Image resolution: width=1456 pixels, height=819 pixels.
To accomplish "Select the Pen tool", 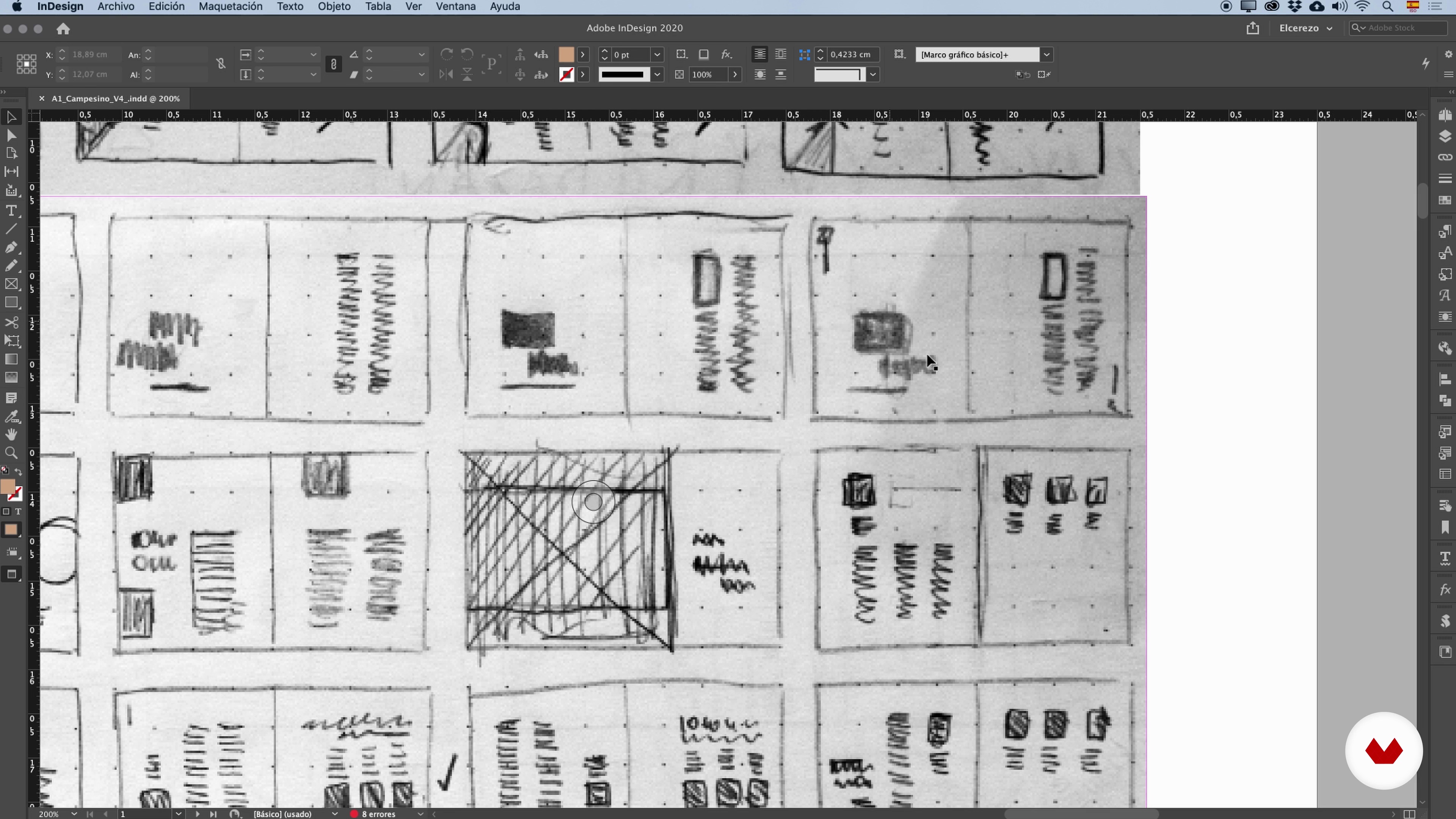I will (11, 247).
